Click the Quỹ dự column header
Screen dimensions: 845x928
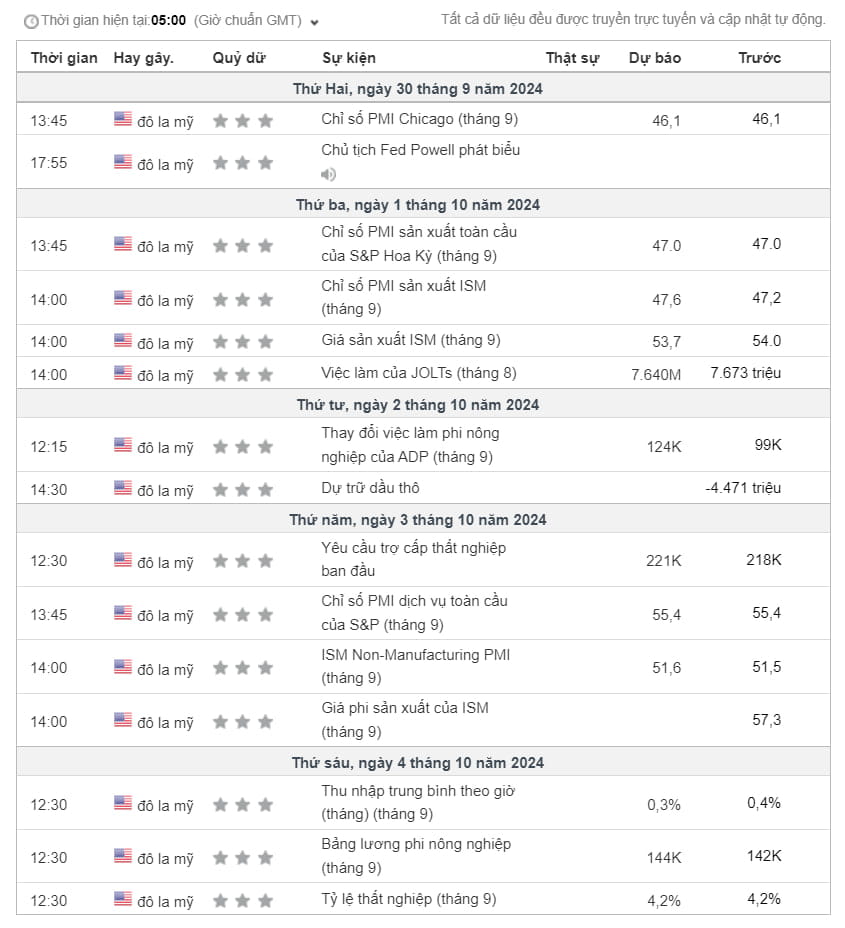[x=239, y=58]
